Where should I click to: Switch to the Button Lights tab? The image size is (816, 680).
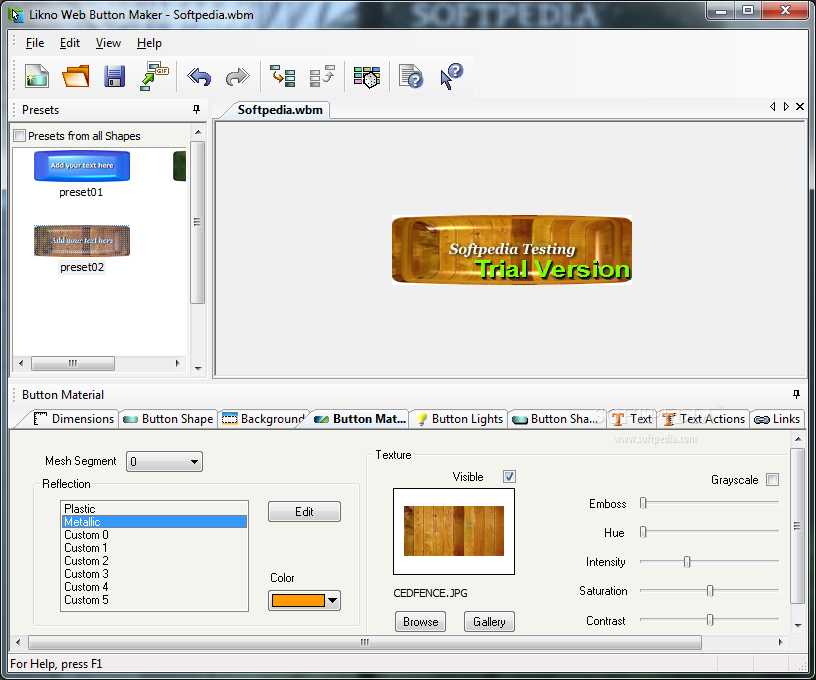(460, 419)
